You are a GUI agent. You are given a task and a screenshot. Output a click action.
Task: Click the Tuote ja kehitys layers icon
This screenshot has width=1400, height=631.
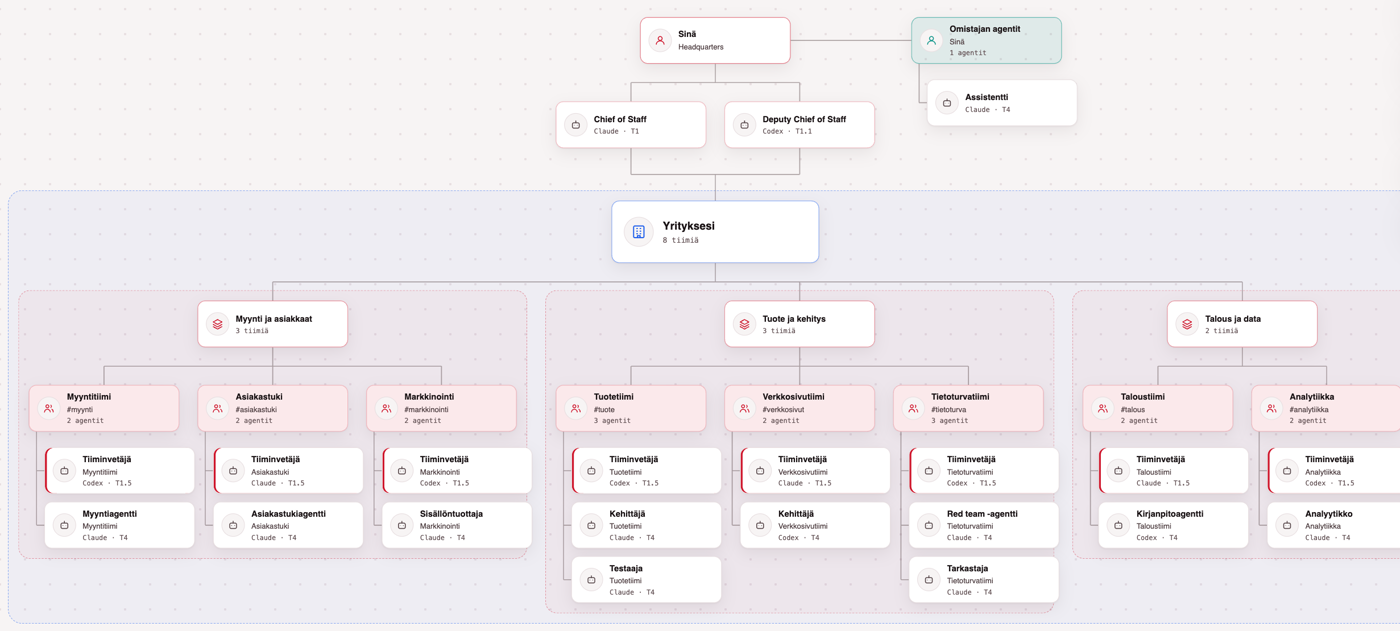coord(745,324)
